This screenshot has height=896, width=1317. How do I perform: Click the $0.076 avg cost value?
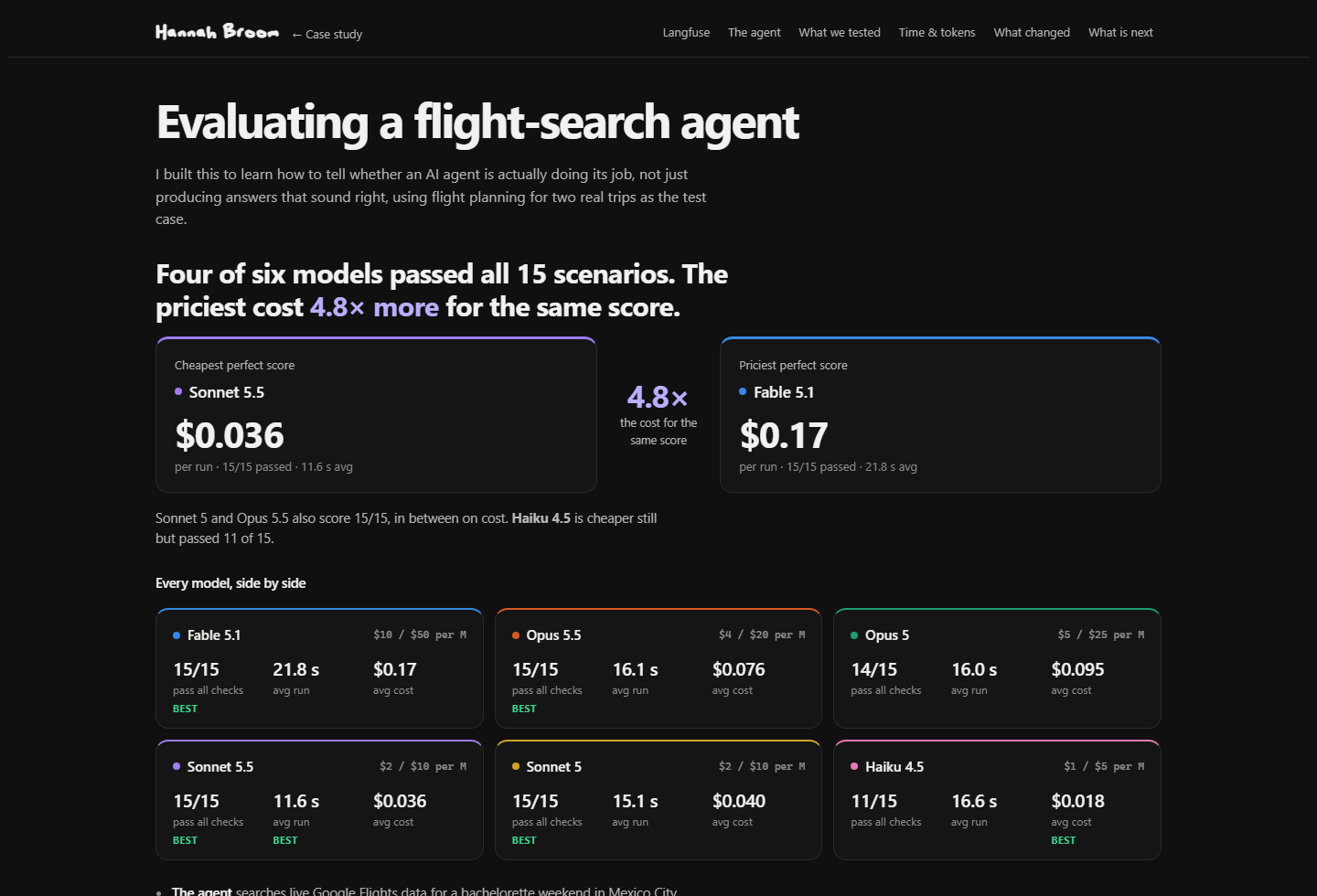(739, 670)
